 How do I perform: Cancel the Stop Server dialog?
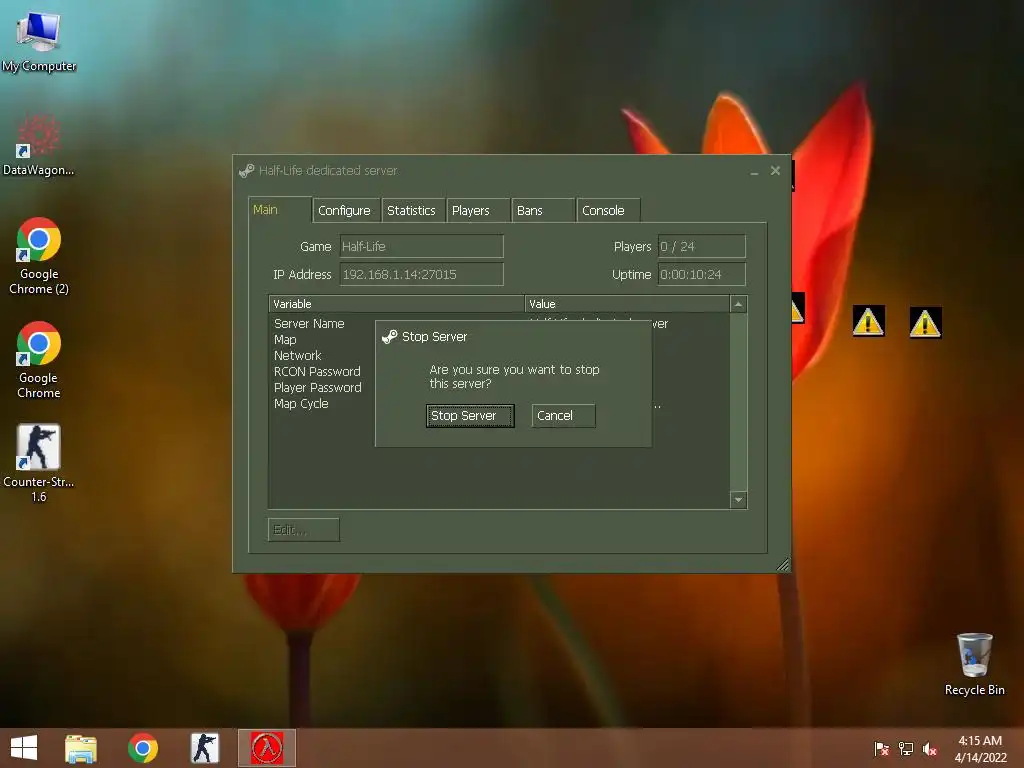[x=563, y=416]
